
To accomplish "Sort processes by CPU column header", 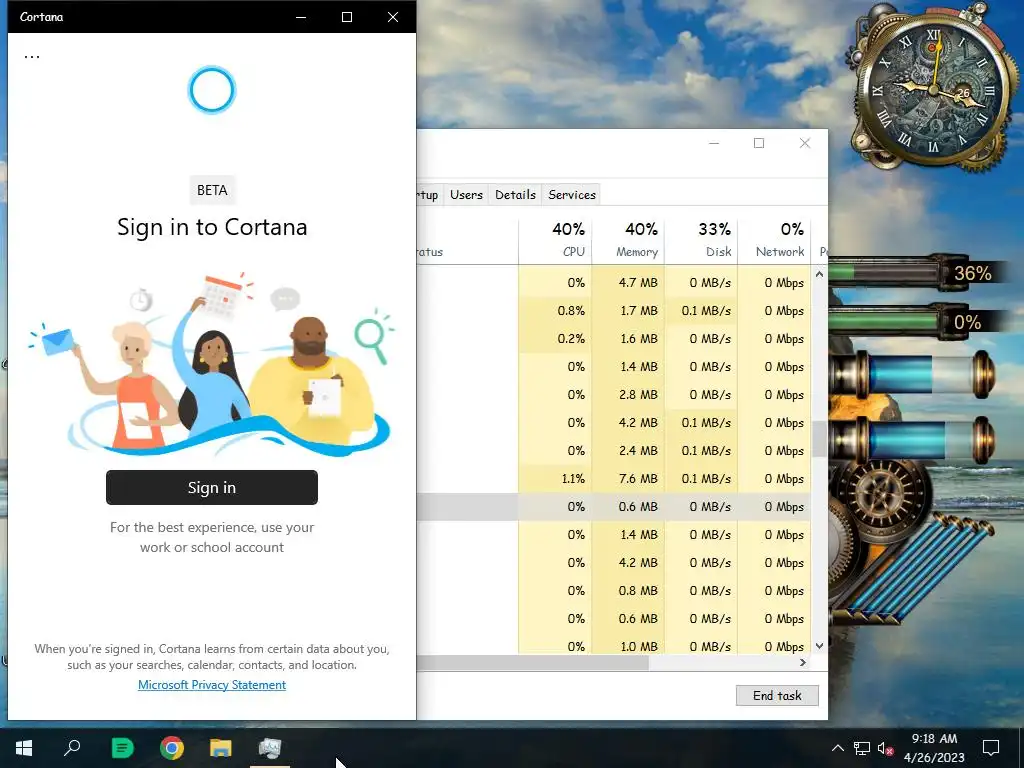I will coord(555,240).
